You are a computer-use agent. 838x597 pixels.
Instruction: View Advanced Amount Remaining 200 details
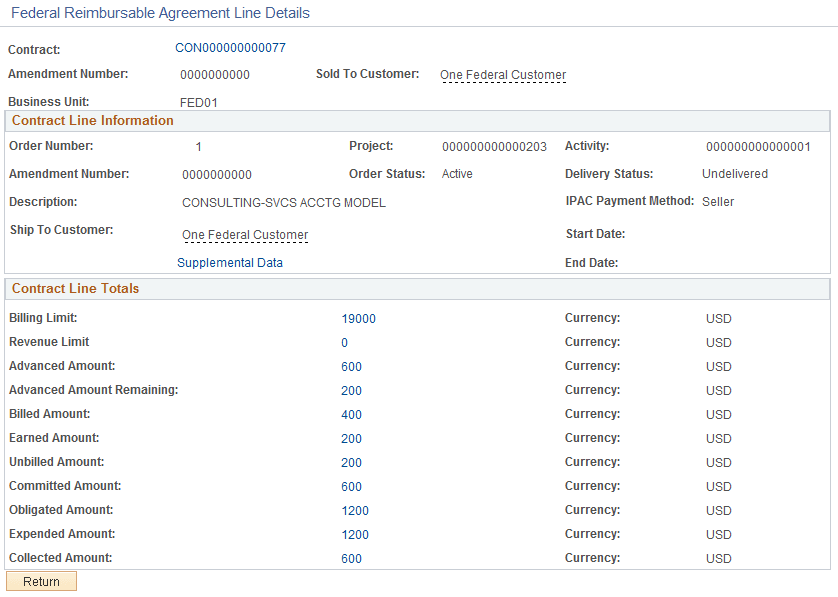point(351,390)
